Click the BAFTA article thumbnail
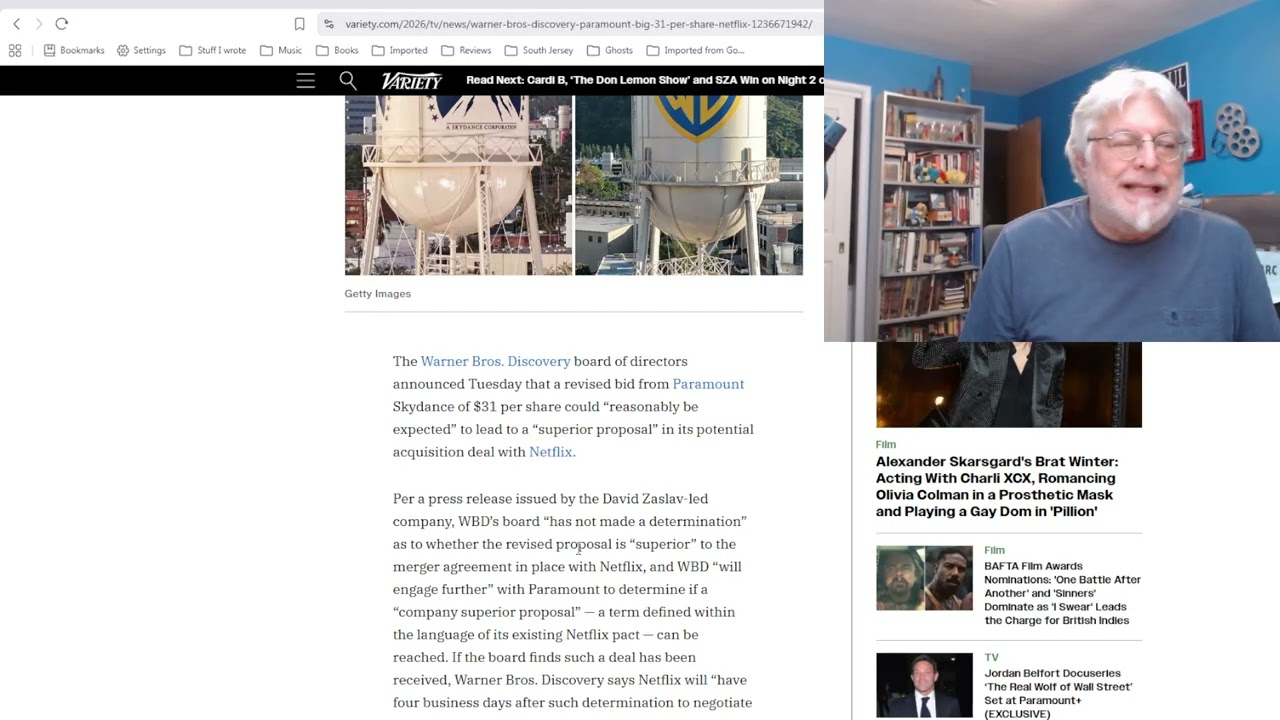Viewport: 1280px width, 720px height. (x=924, y=578)
